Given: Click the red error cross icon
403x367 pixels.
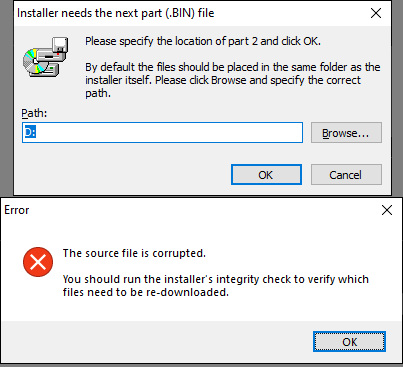Looking at the screenshot, I should pos(38,262).
